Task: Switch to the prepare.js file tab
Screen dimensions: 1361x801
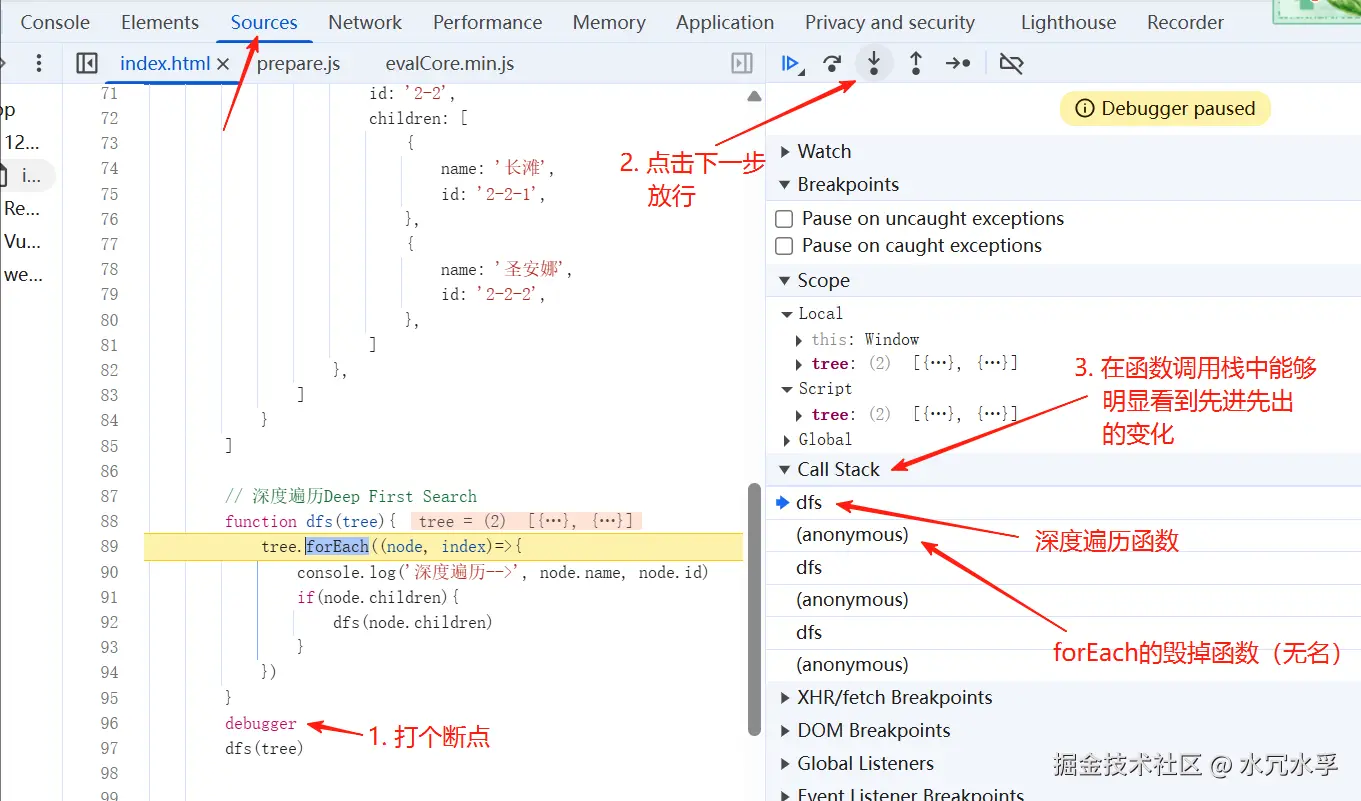Action: coord(298,64)
